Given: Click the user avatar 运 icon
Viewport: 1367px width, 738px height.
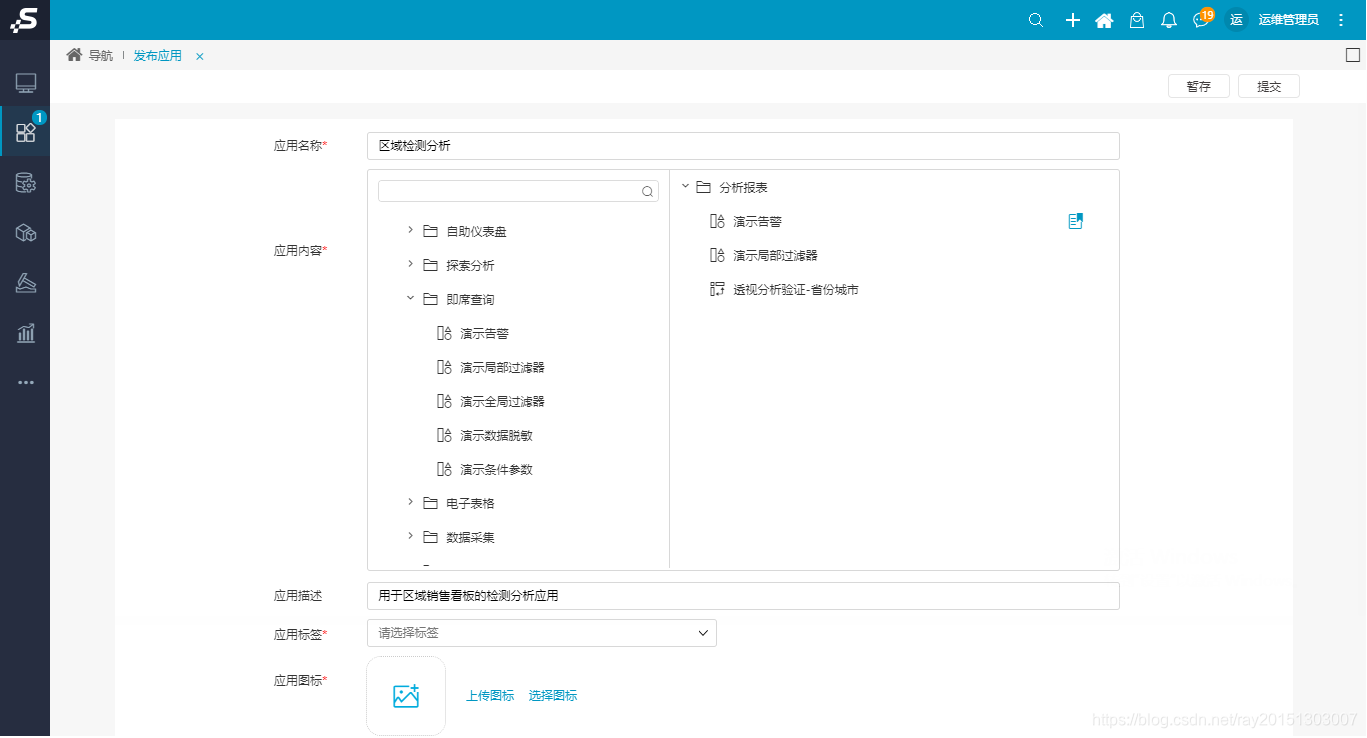Looking at the screenshot, I should click(1236, 20).
